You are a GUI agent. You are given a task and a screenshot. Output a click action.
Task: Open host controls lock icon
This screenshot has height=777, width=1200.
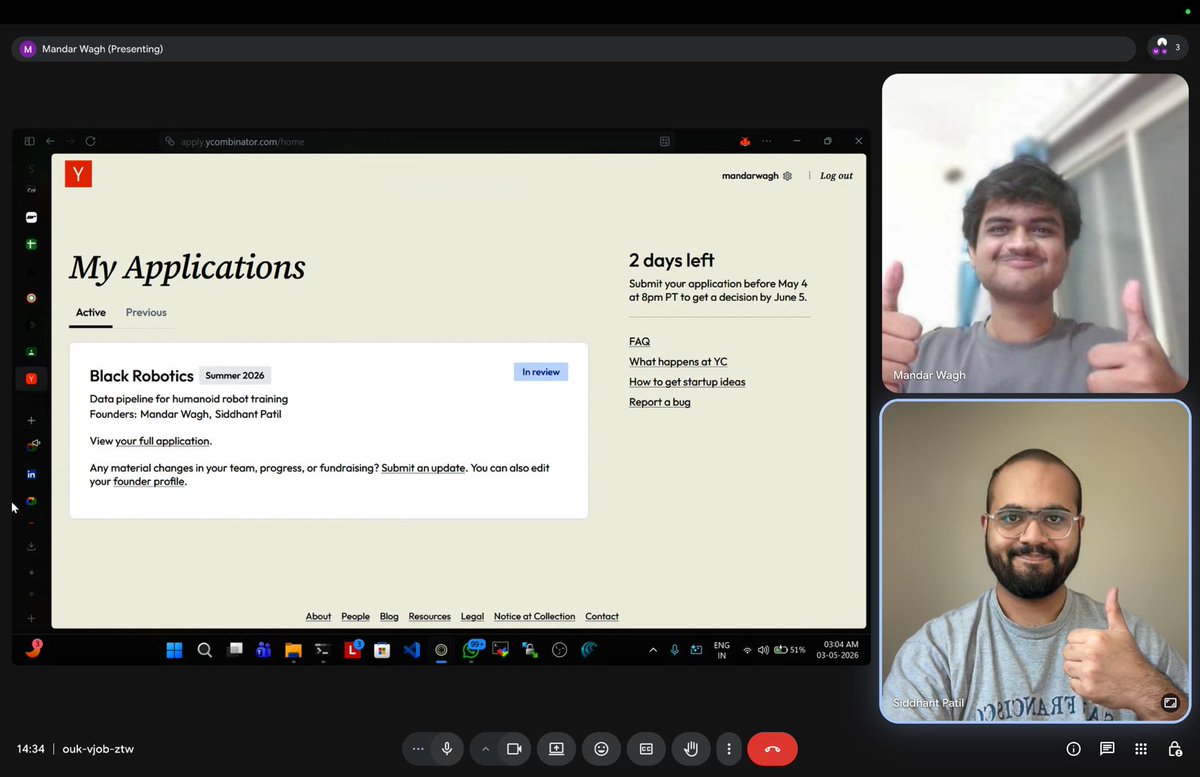coord(1175,748)
